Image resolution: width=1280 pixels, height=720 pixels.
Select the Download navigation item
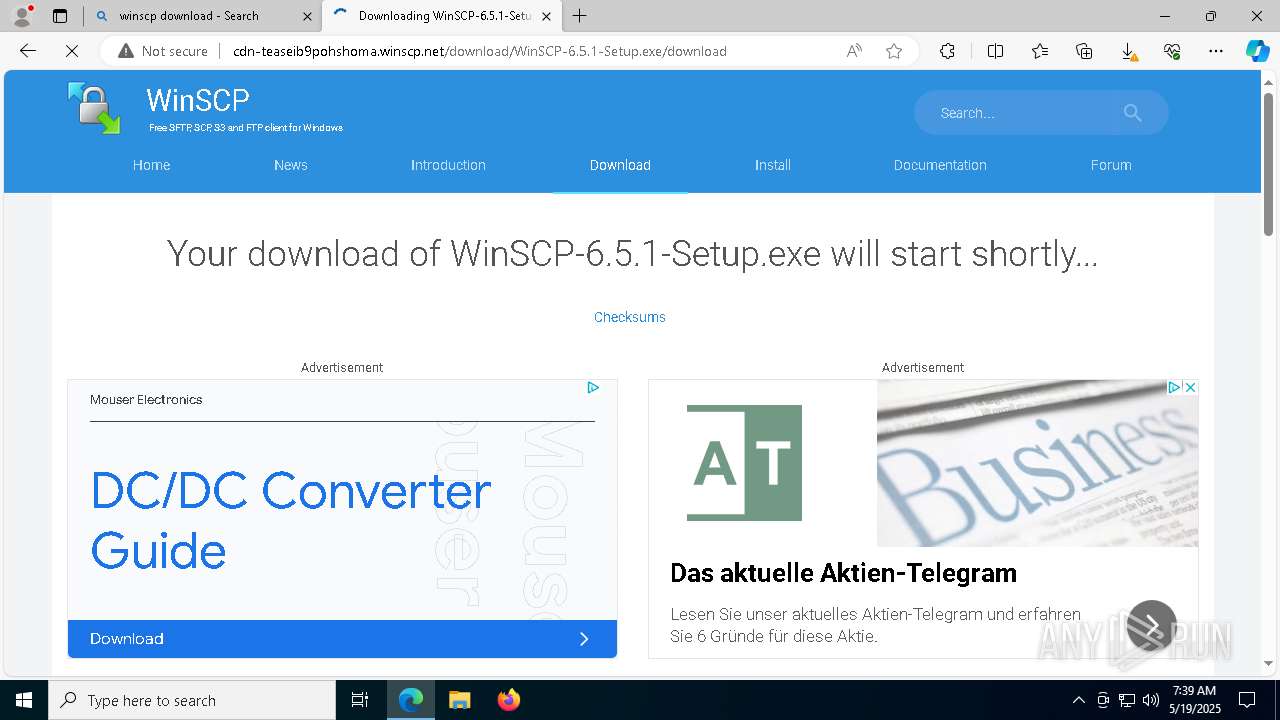tap(620, 165)
